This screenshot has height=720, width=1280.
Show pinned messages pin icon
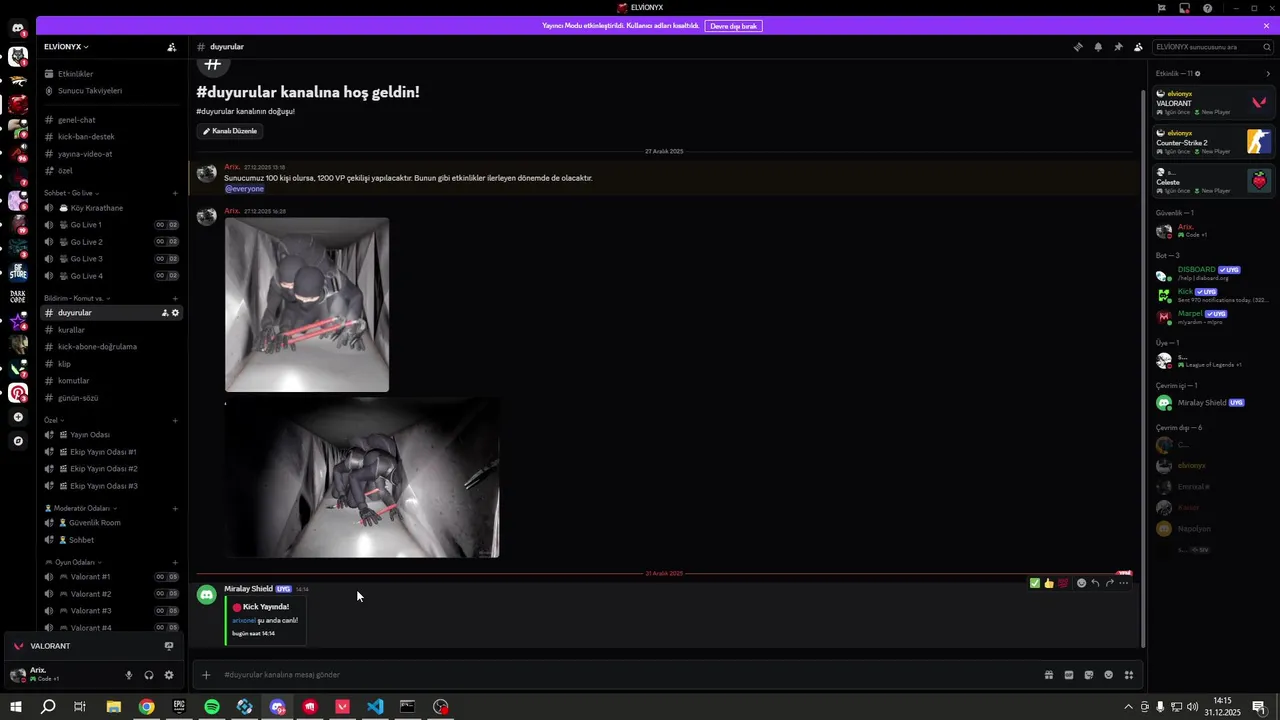(1118, 47)
